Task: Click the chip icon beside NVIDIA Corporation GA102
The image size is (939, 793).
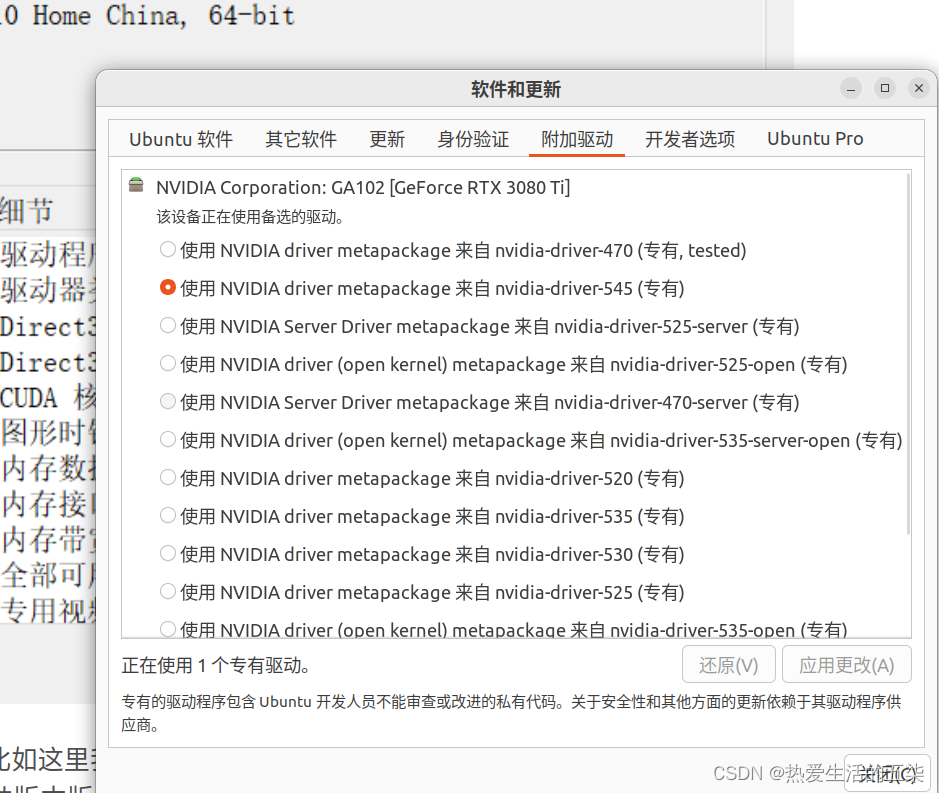Action: tap(135, 186)
